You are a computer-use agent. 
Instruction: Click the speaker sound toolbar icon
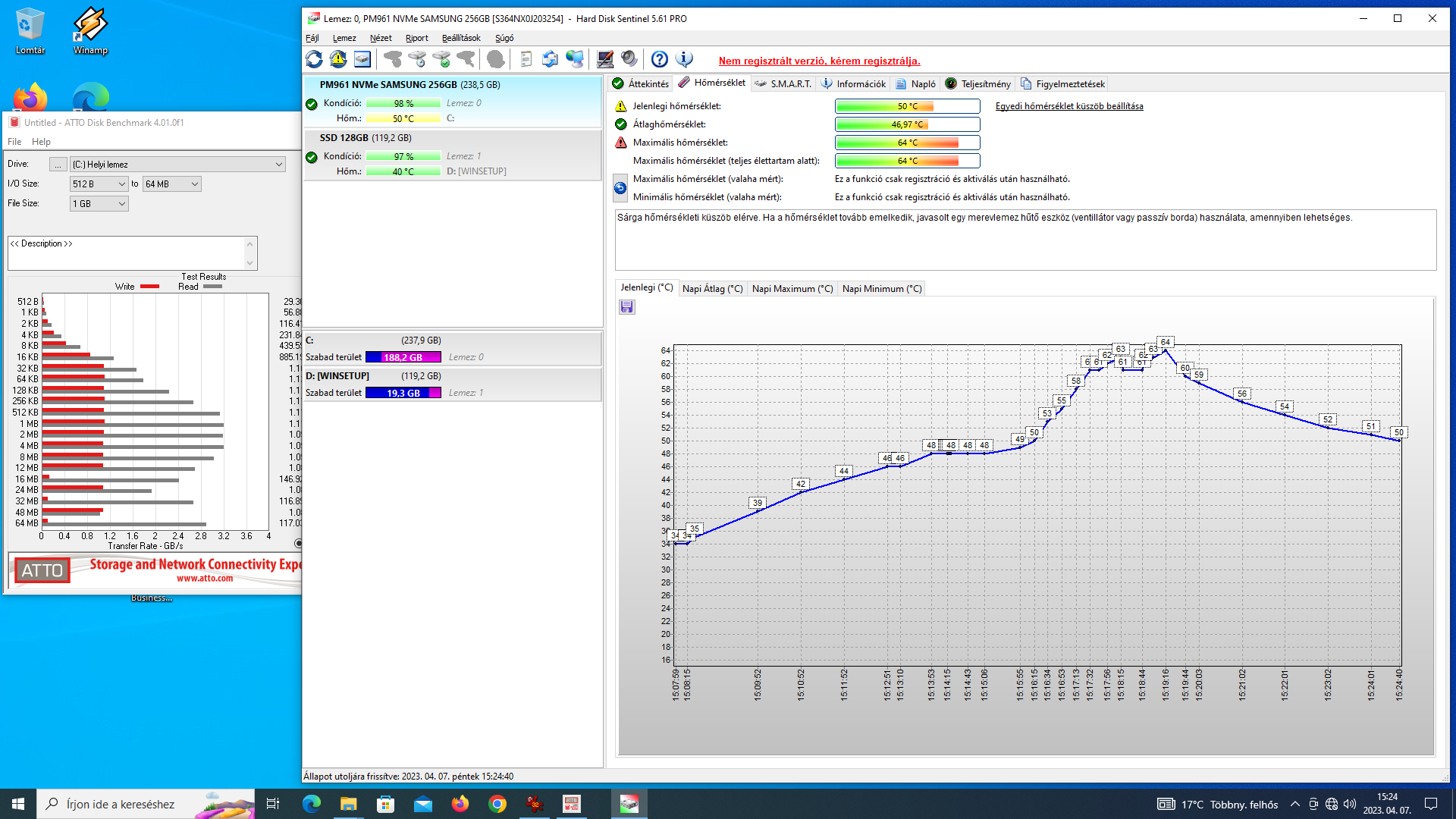[x=629, y=59]
